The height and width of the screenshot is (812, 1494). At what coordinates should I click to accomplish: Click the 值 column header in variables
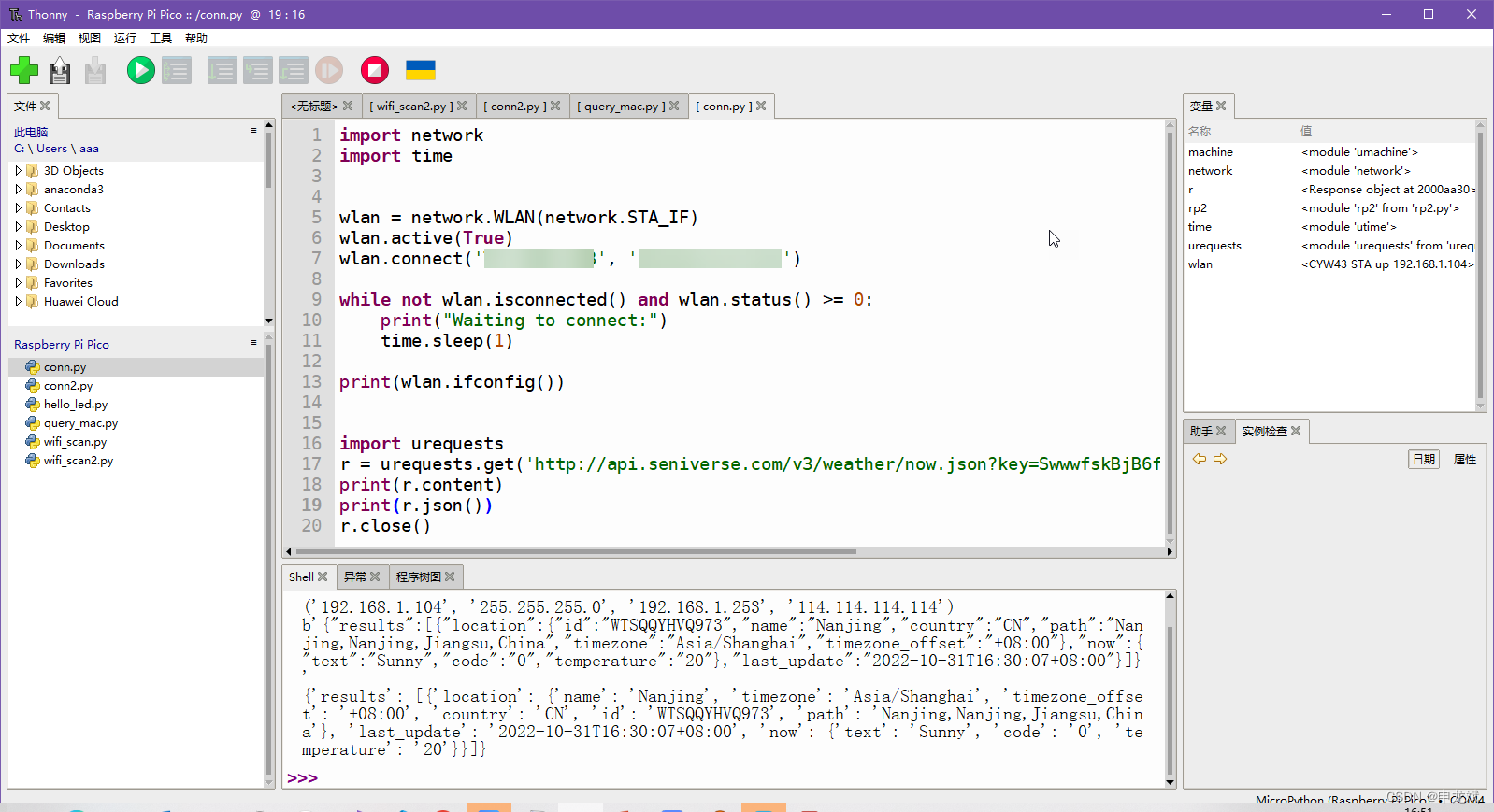pos(1306,132)
